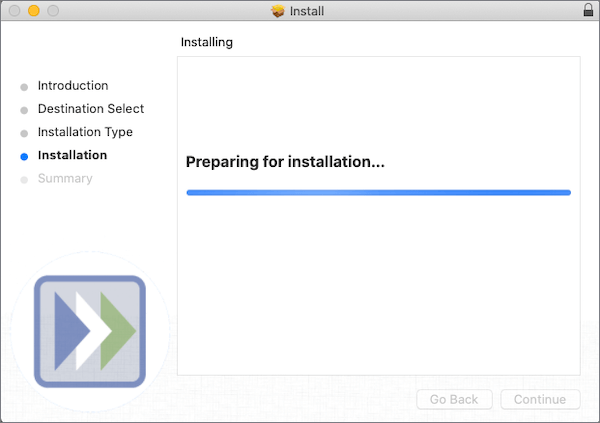Click the gray bullet beside Installation Type
600x423 pixels.
pos(24,133)
